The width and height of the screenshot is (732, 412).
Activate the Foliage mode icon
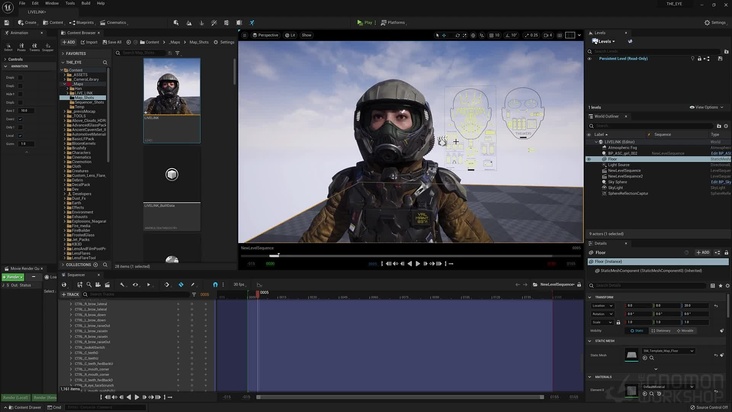click(201, 22)
